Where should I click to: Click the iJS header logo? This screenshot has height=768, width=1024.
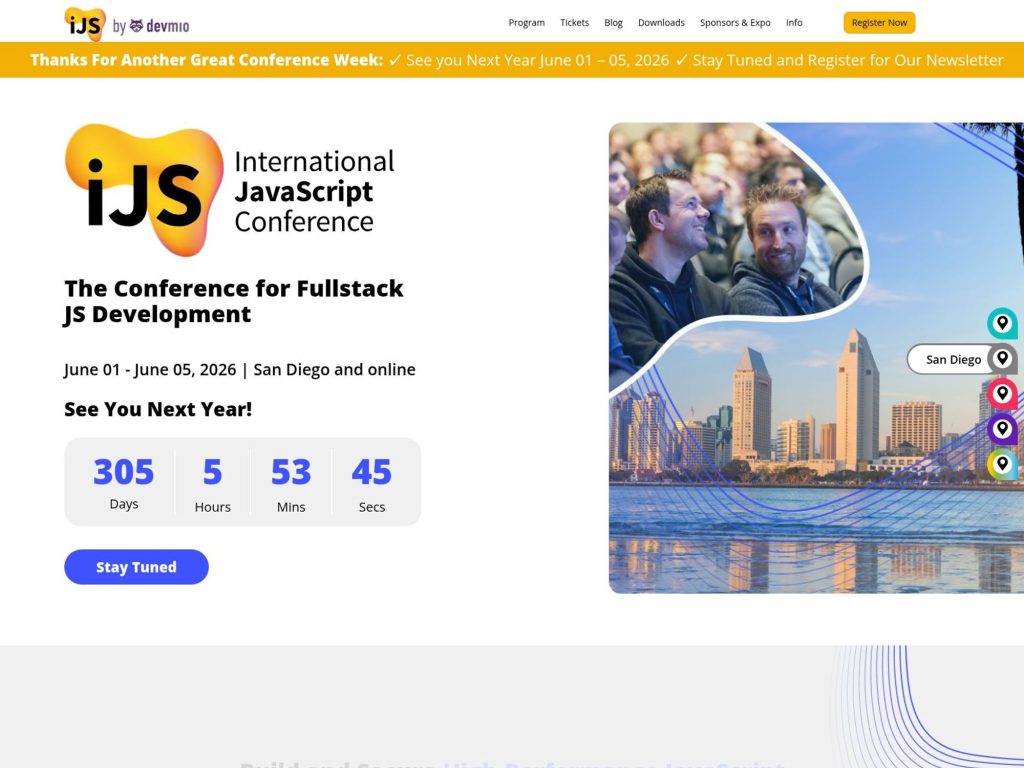85,22
